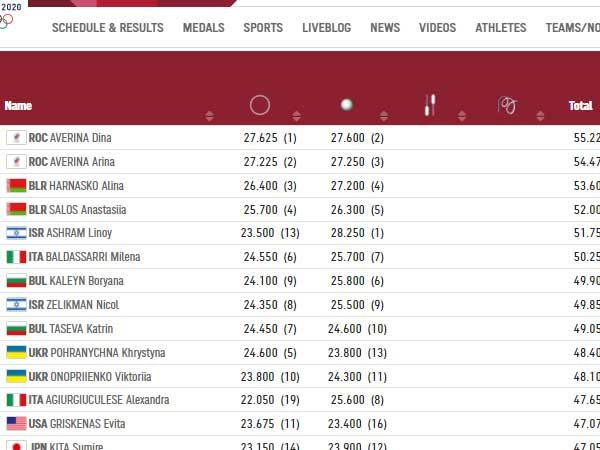Click the ball apparatus icon in header
Image resolution: width=600 pixels, height=450 pixels.
[346, 105]
